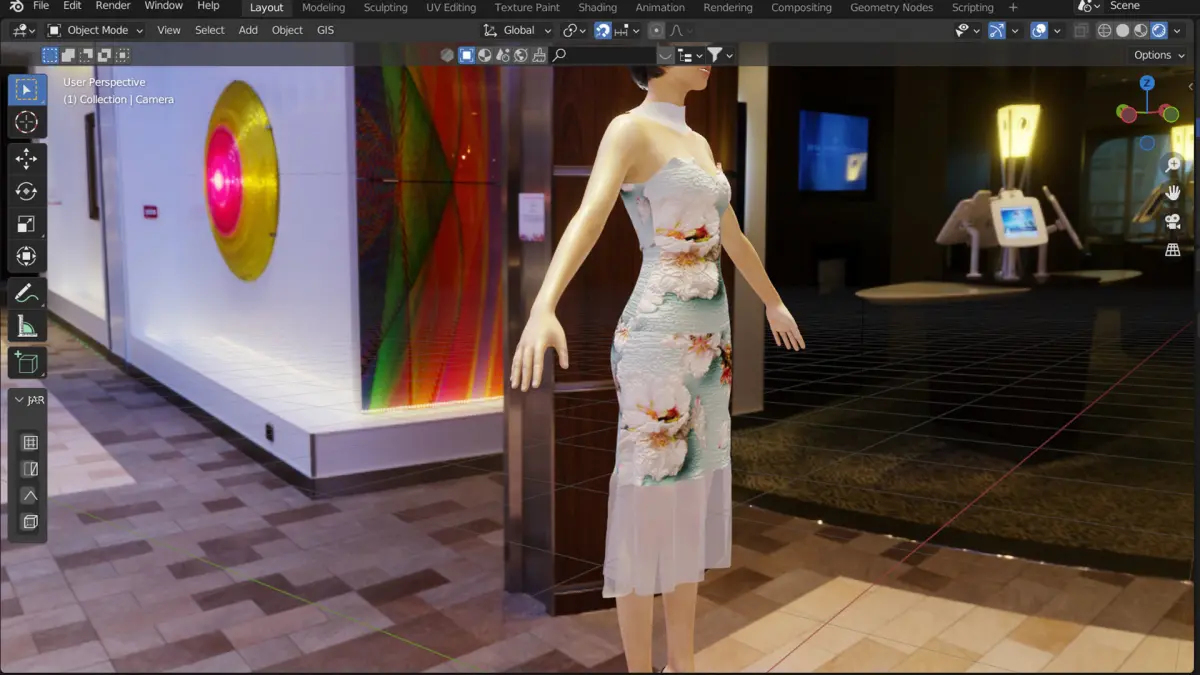The image size is (1200, 675).
Task: Open the Object Mode dropdown
Action: click(x=96, y=30)
